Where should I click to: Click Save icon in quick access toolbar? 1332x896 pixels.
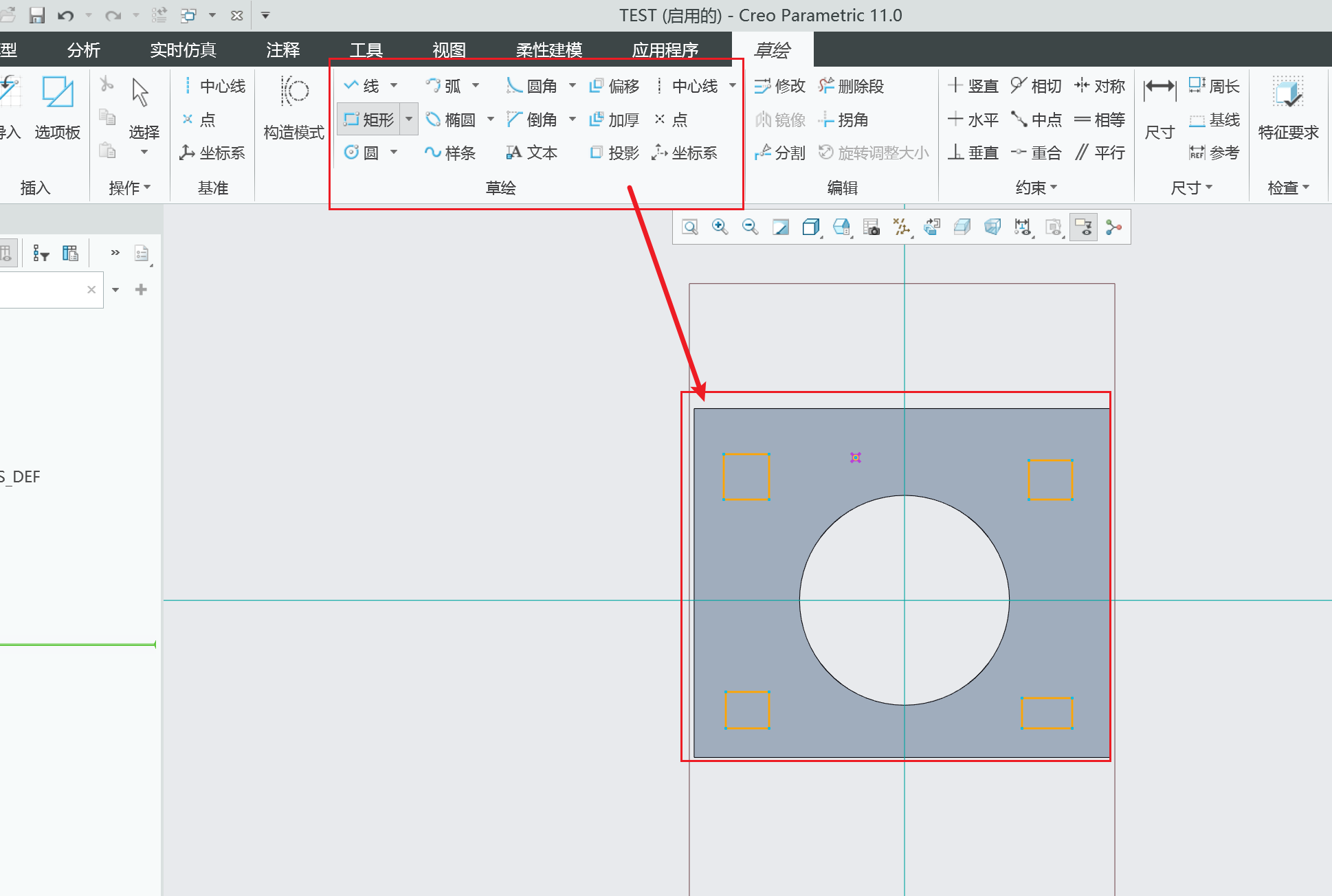(36, 15)
